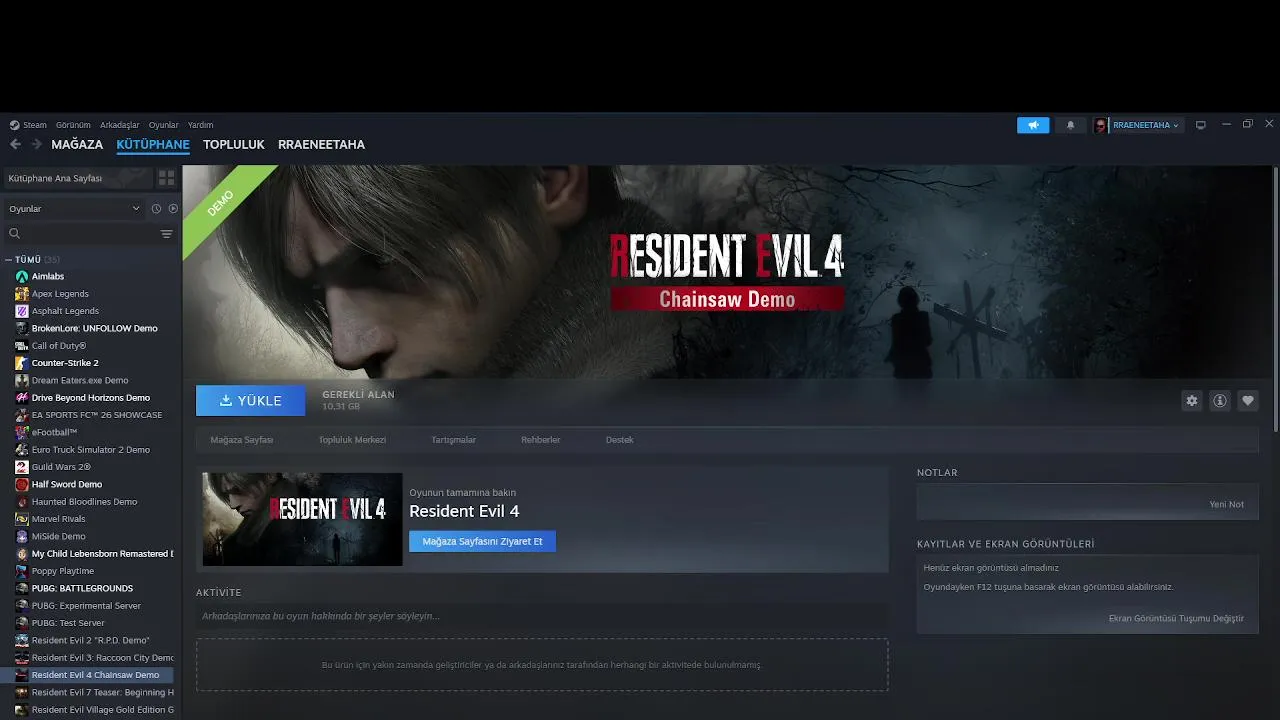
Task: Switch to the KÜTÜPHANE tab
Action: (x=153, y=144)
